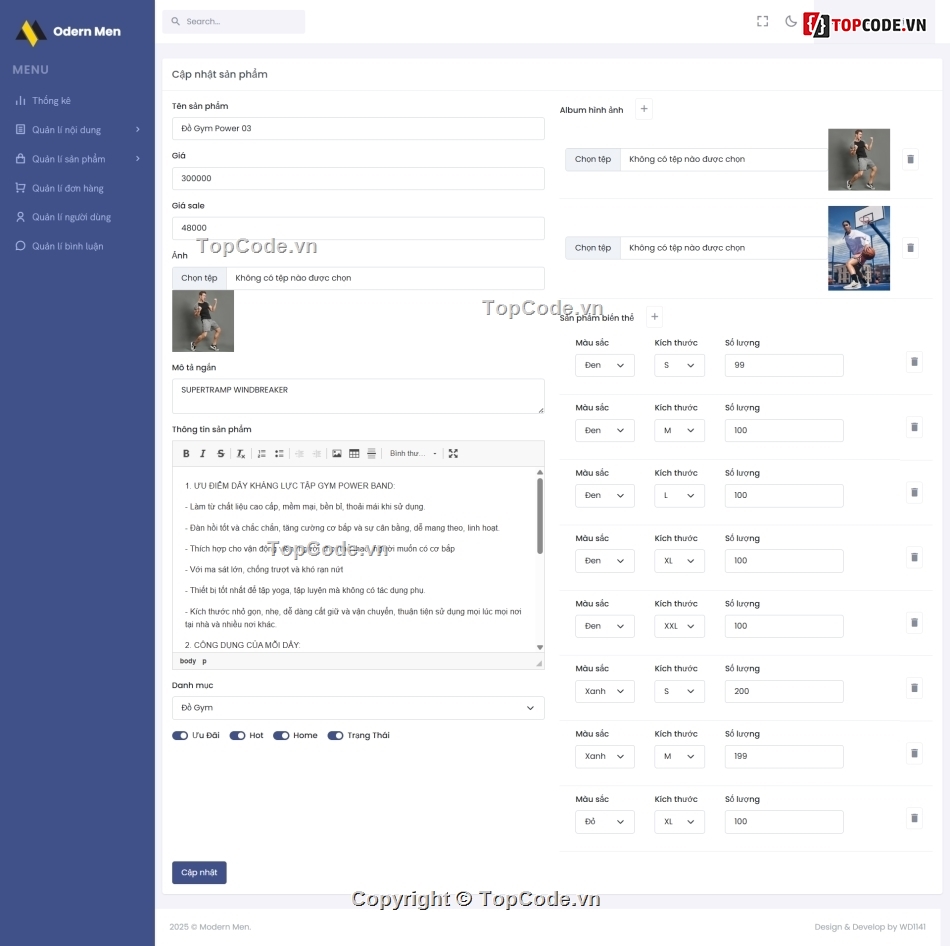Delete the Đen XXL variant row
This screenshot has height=946, width=950.
click(914, 623)
